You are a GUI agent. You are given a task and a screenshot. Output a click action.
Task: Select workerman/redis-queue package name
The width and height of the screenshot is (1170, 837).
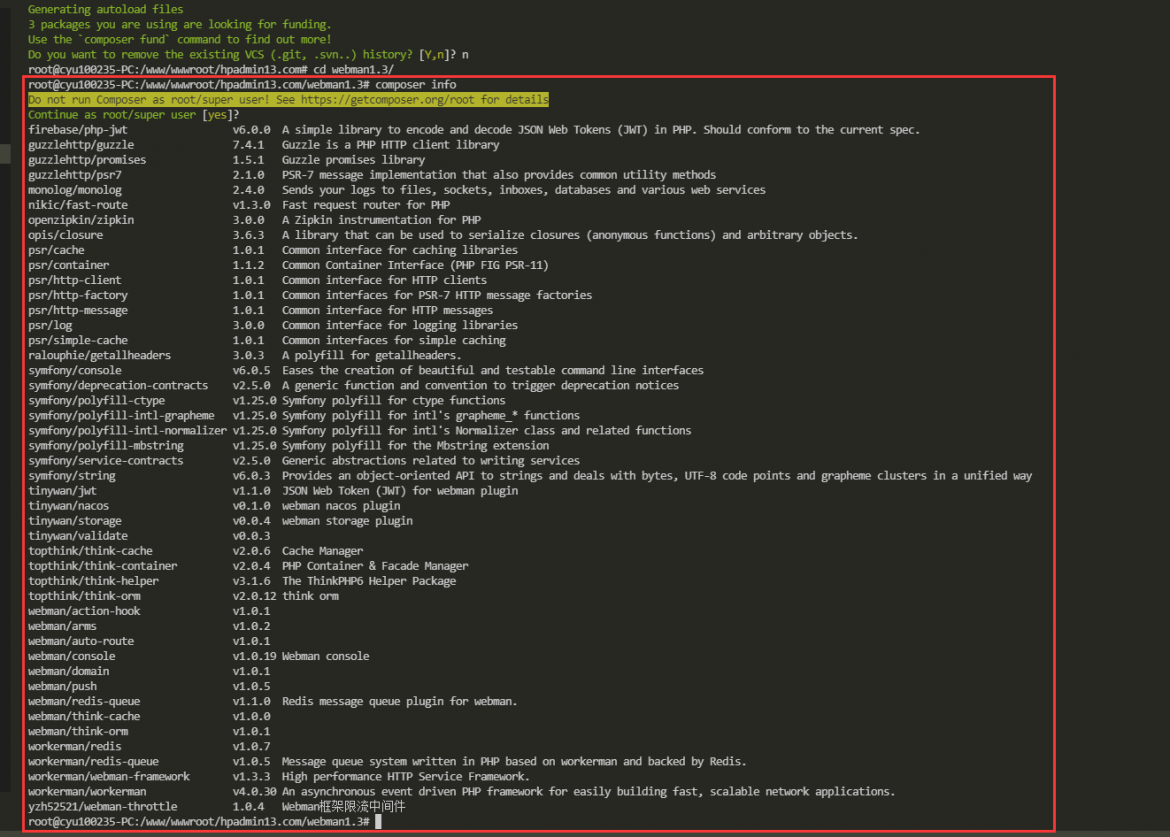coord(93,762)
